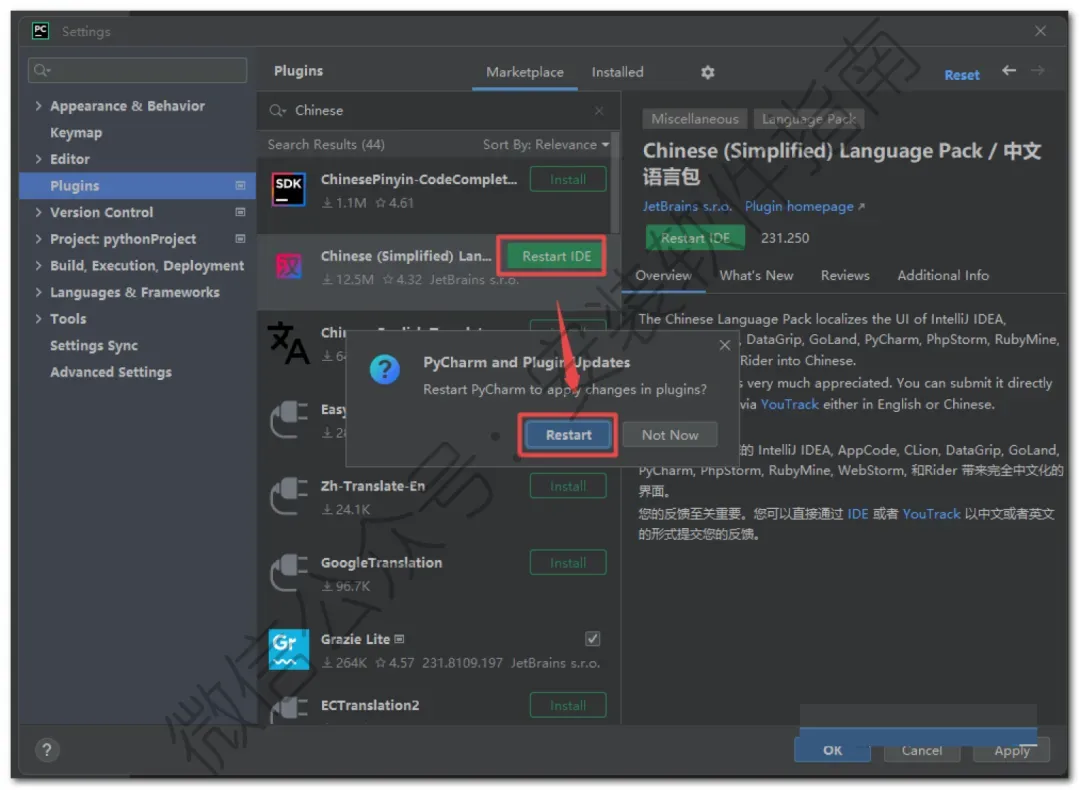
Task: Clear the Chinese plugin search text
Action: [x=599, y=110]
